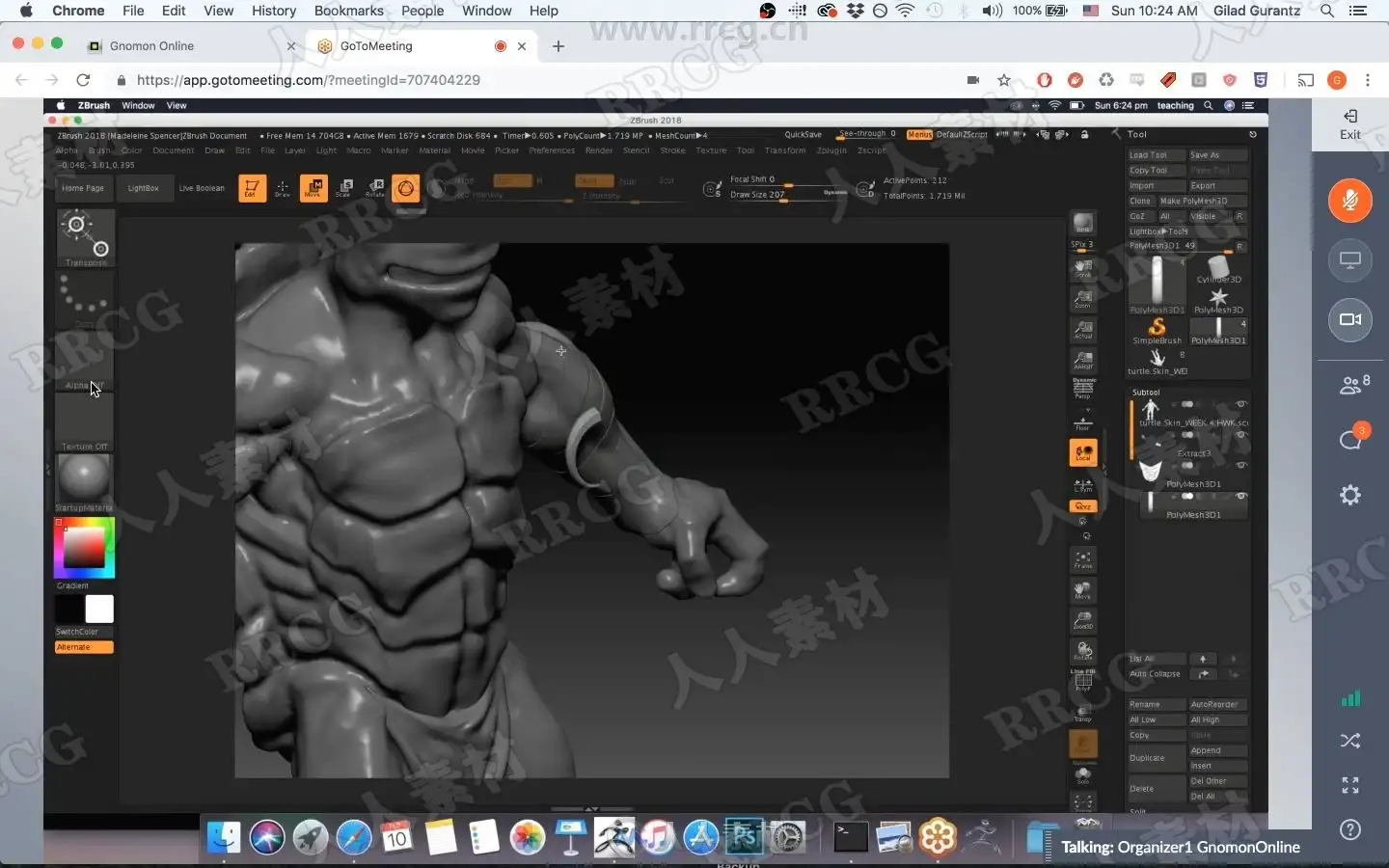This screenshot has height=868, width=1389.
Task: Move subtool up with arrow button
Action: [1203, 659]
